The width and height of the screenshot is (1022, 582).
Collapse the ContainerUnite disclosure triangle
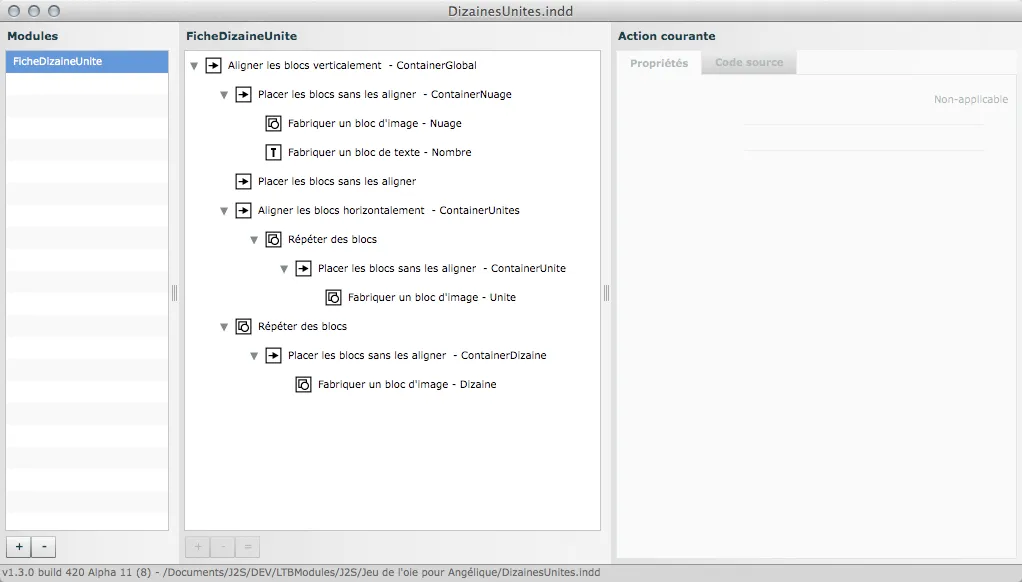(x=284, y=270)
